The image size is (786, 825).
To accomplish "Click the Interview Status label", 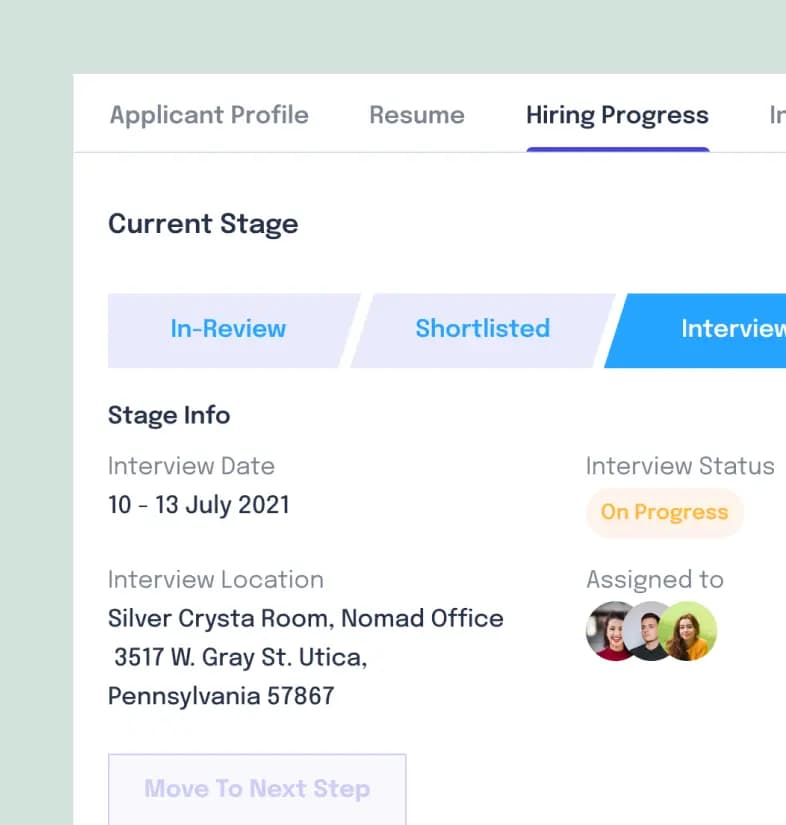I will pyautogui.click(x=680, y=466).
